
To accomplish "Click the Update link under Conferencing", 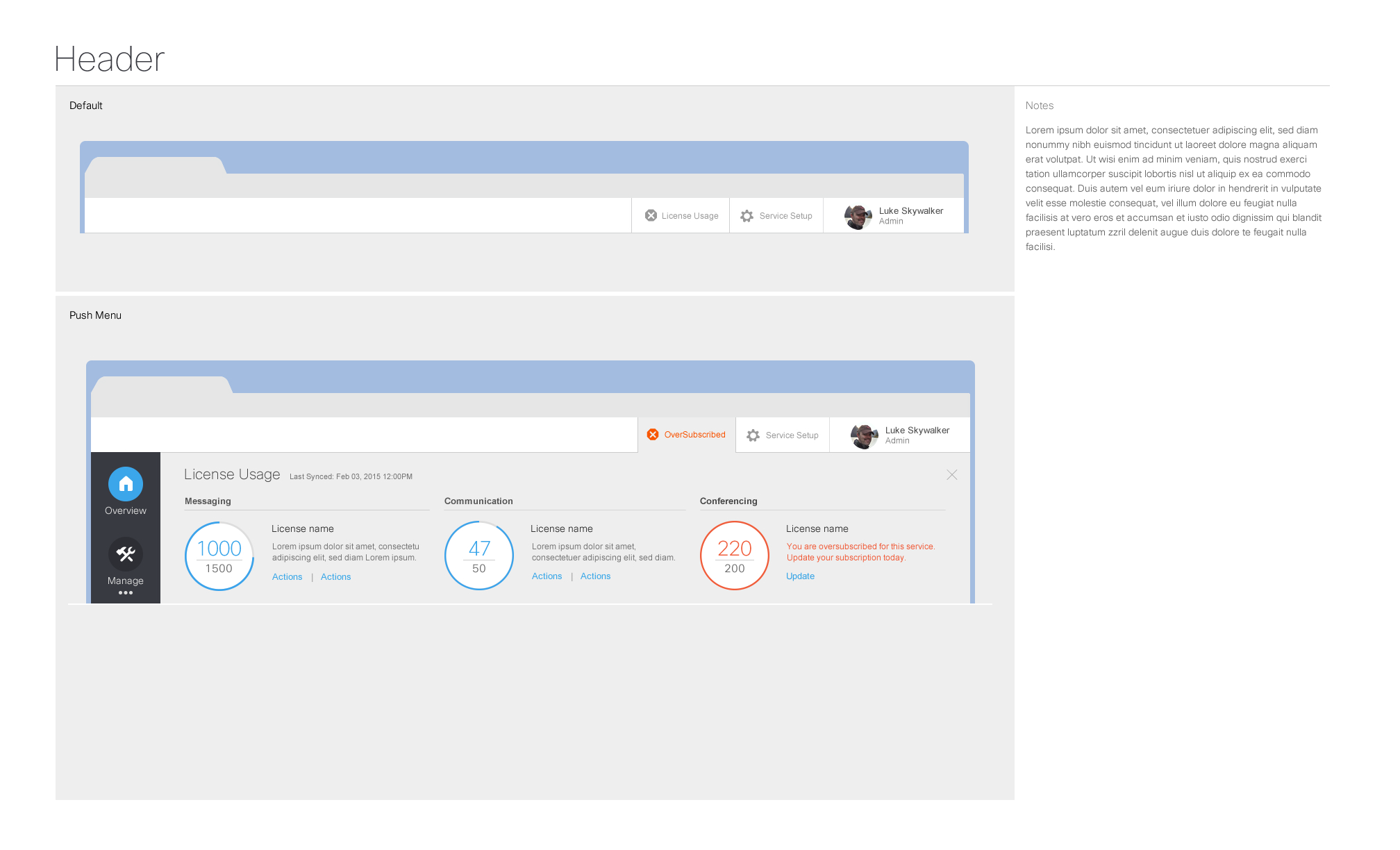I will pyautogui.click(x=800, y=576).
